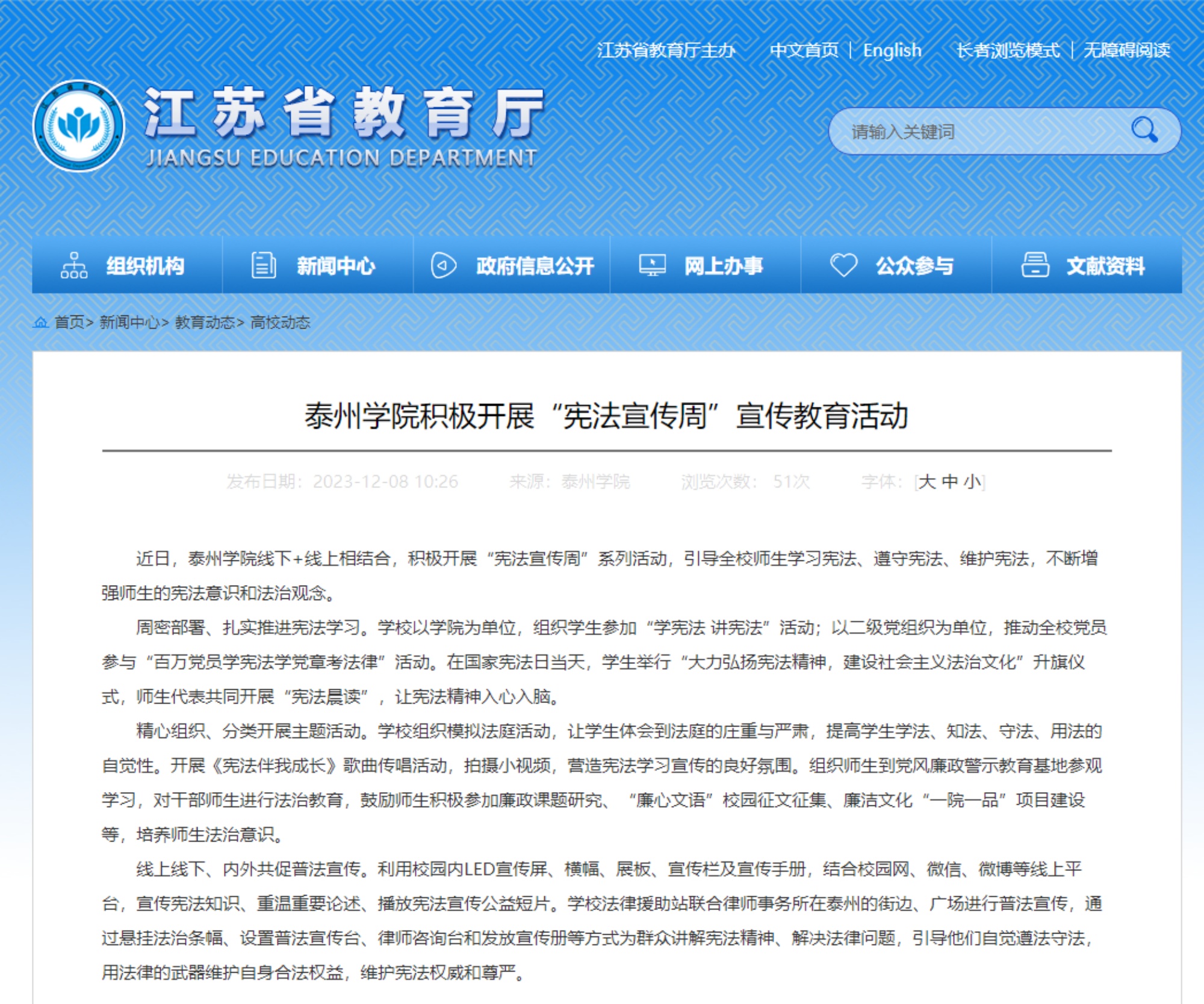
Task: Click the circular icon beside 政府信息公开
Action: pos(444,265)
